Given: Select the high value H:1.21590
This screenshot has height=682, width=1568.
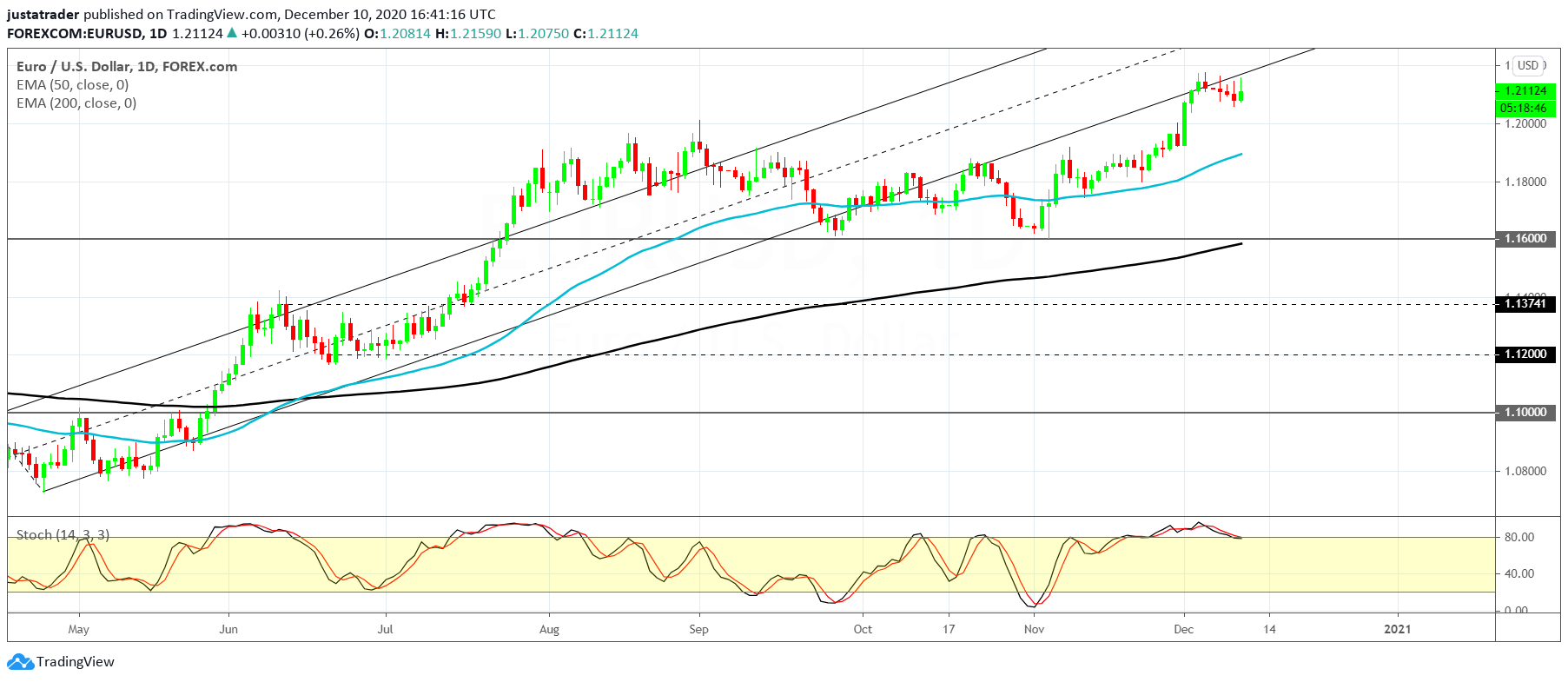Looking at the screenshot, I should [468, 33].
